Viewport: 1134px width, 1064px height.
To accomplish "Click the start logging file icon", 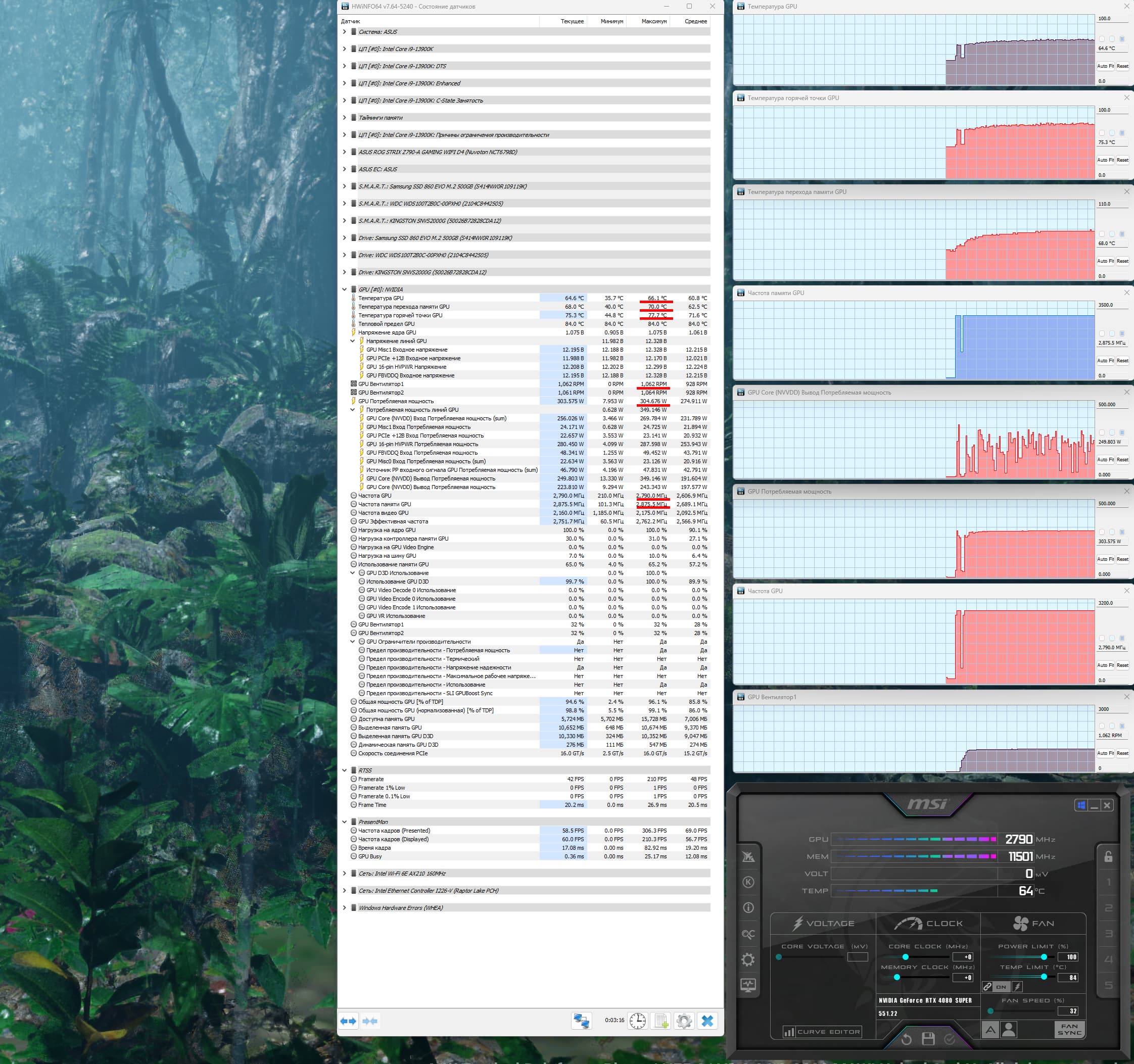I will tap(660, 1021).
